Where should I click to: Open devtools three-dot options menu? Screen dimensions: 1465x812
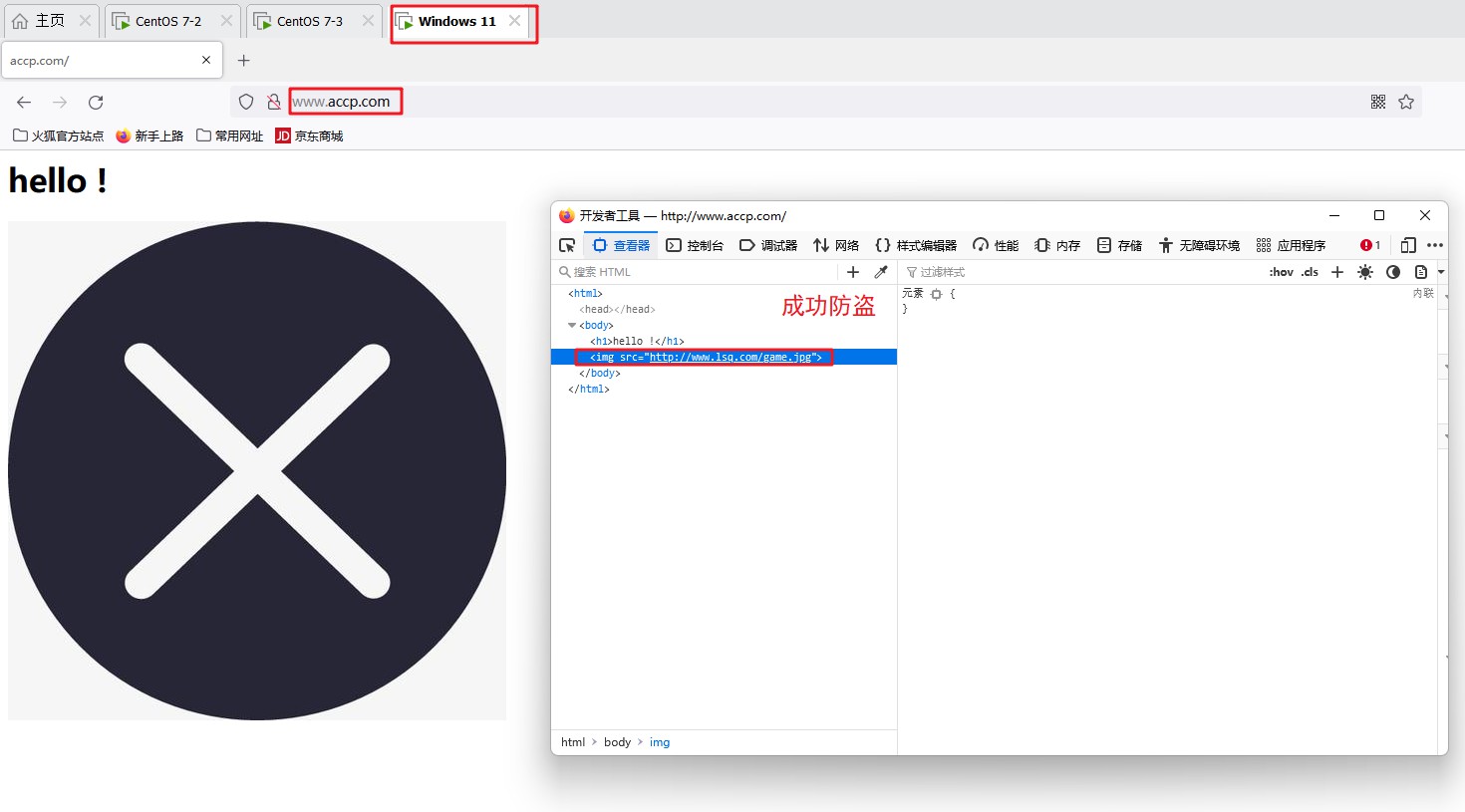[1435, 245]
